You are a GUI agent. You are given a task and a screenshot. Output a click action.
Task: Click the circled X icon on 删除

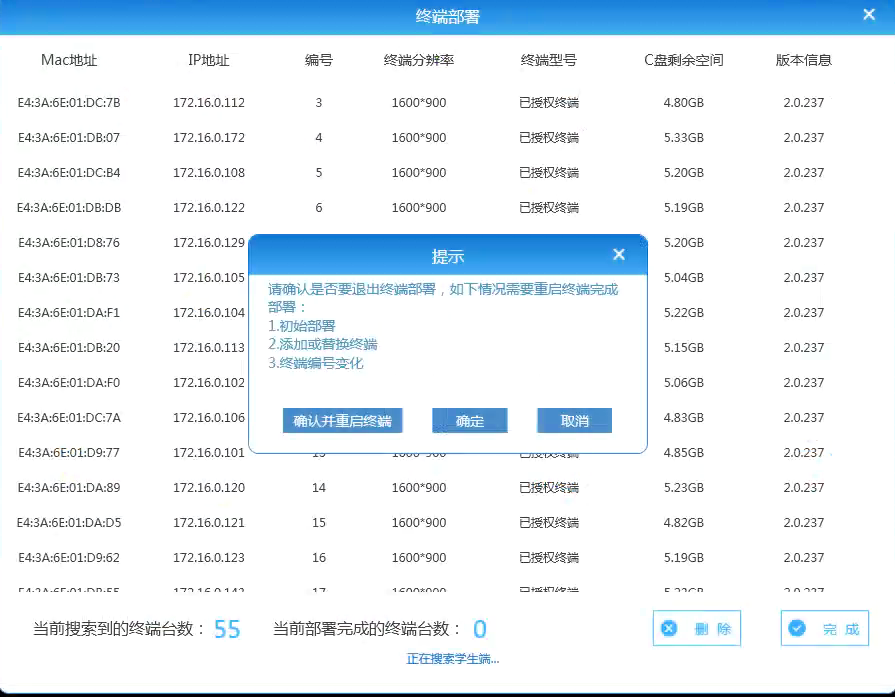click(x=670, y=629)
